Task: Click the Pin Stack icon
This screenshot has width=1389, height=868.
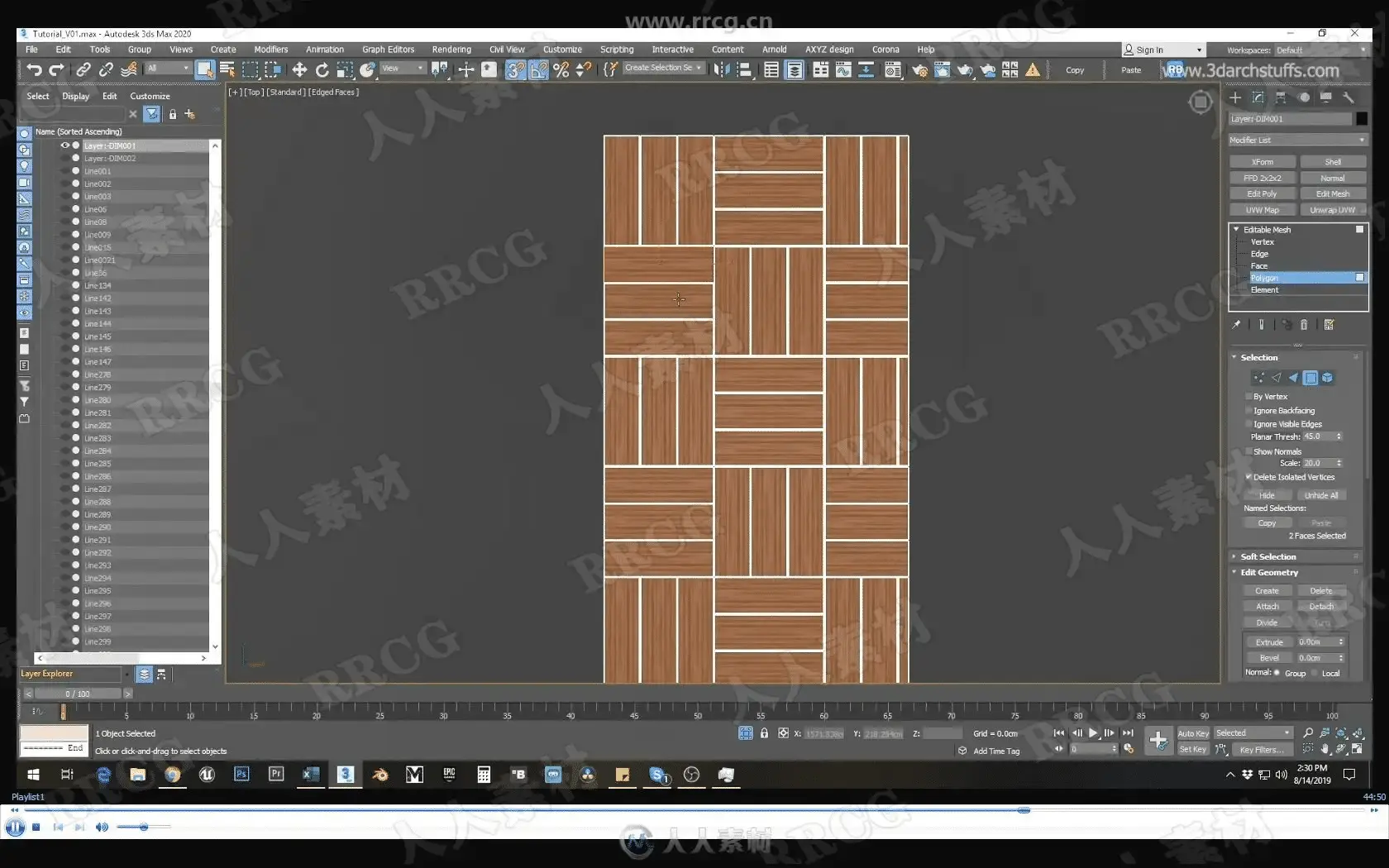Action: tap(1236, 325)
